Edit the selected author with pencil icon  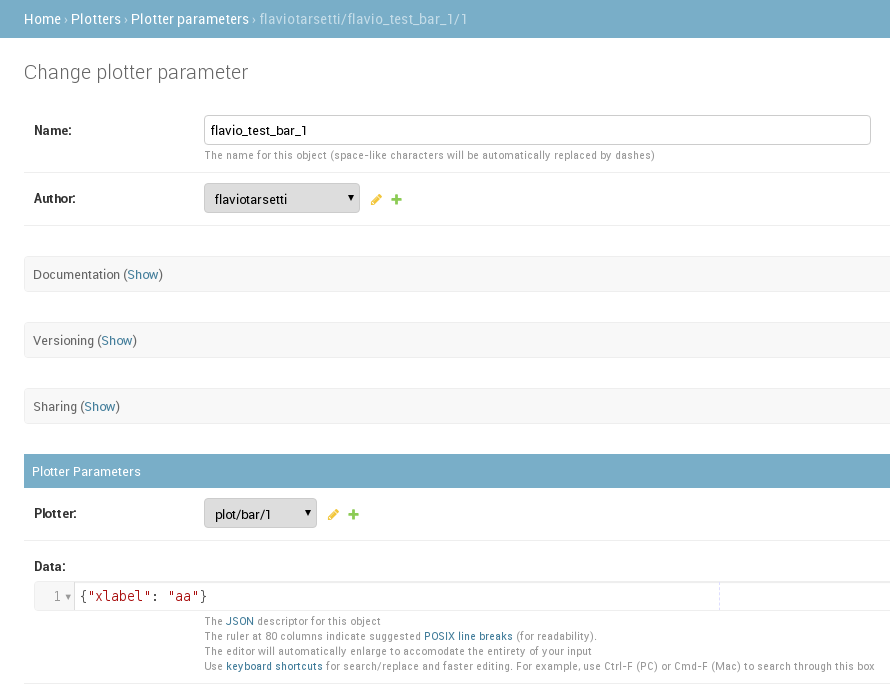pos(376,199)
